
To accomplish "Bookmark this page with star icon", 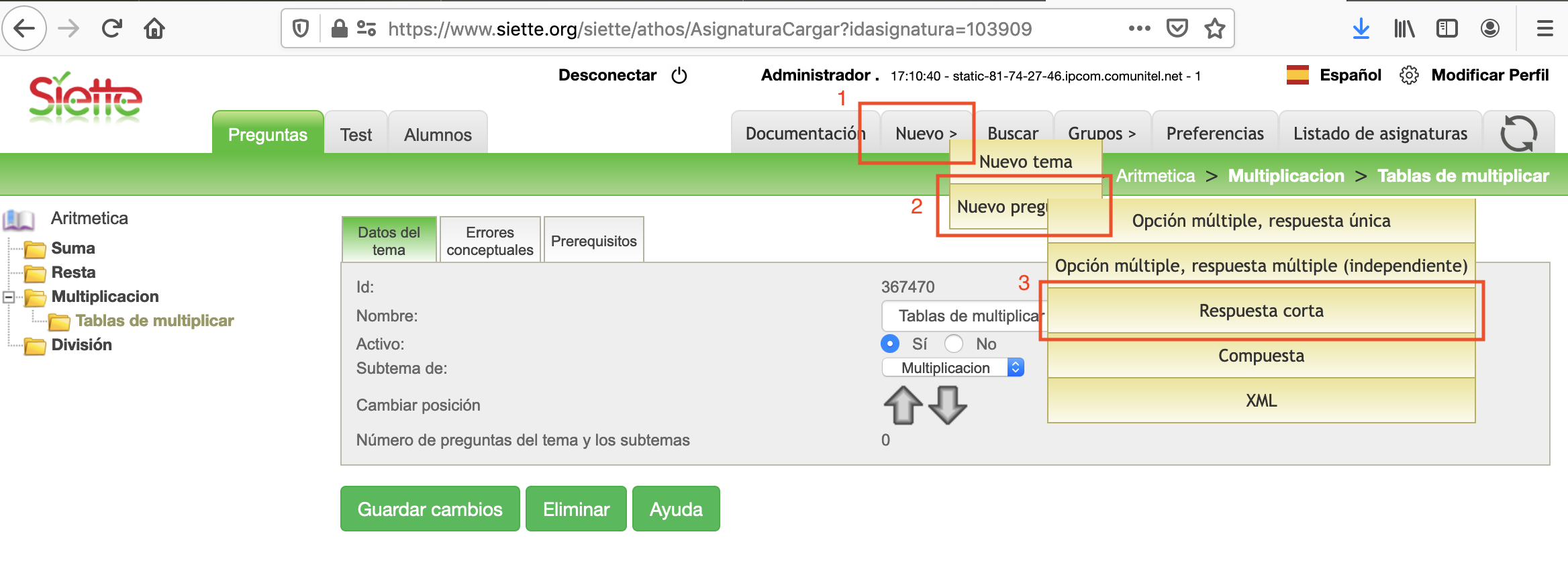I will [1214, 29].
